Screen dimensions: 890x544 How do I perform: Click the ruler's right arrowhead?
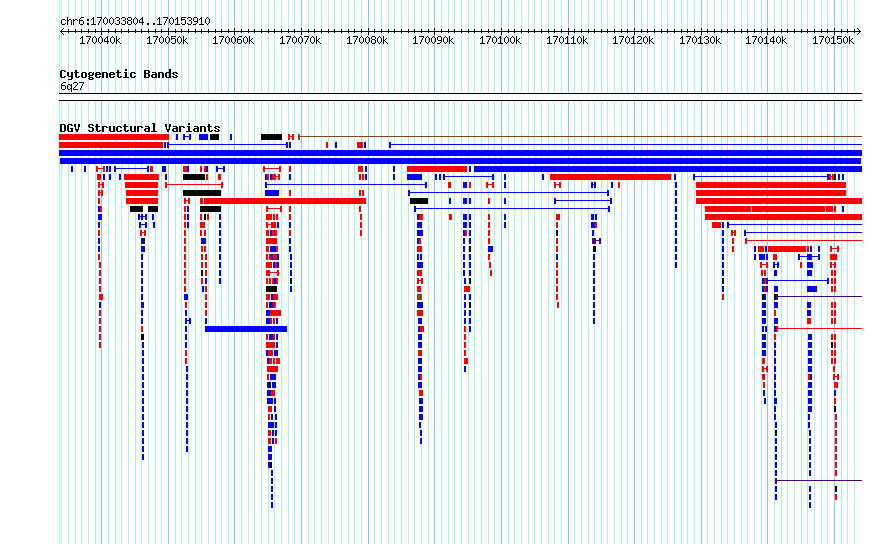[859, 32]
